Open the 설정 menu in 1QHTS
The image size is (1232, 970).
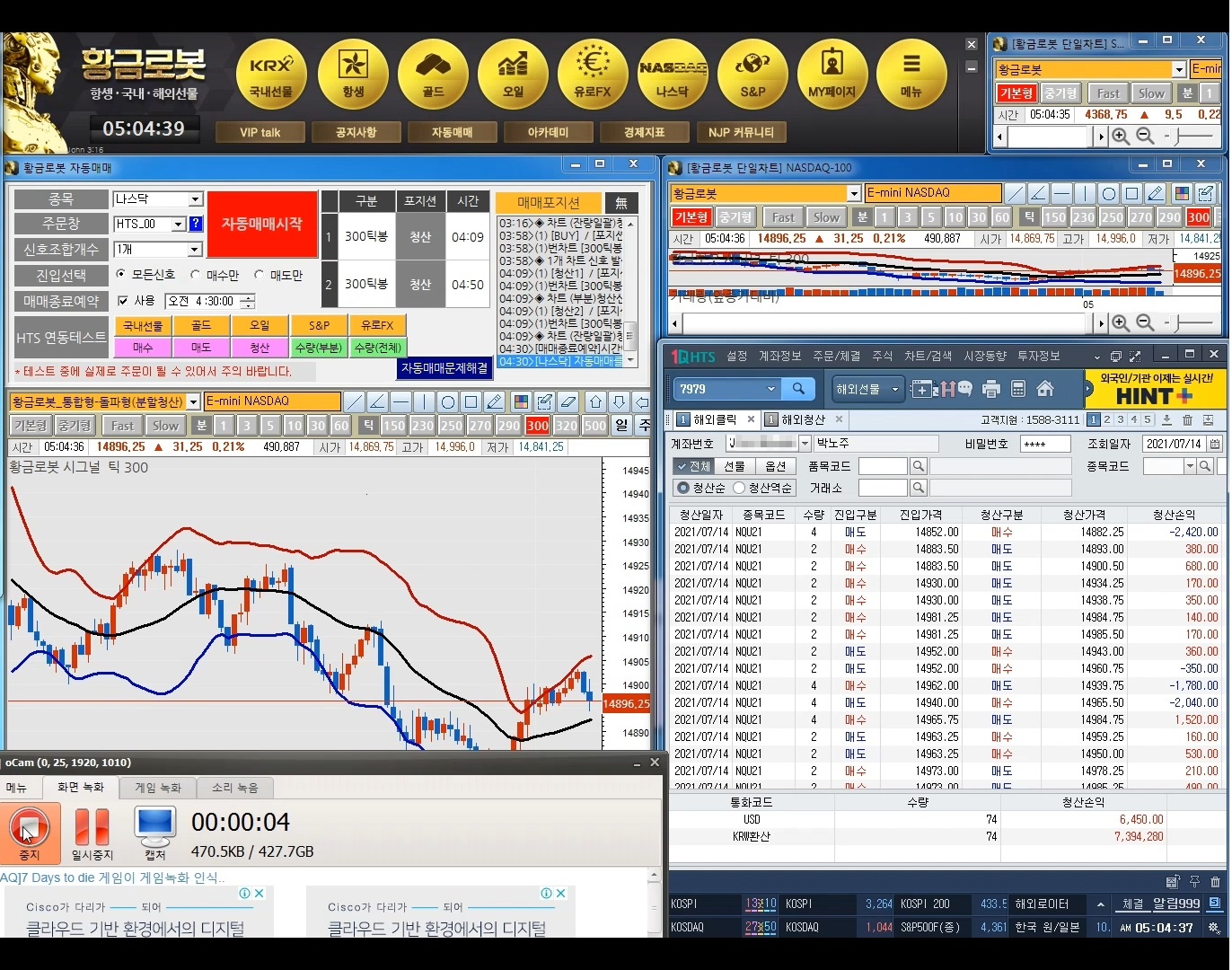pos(737,357)
